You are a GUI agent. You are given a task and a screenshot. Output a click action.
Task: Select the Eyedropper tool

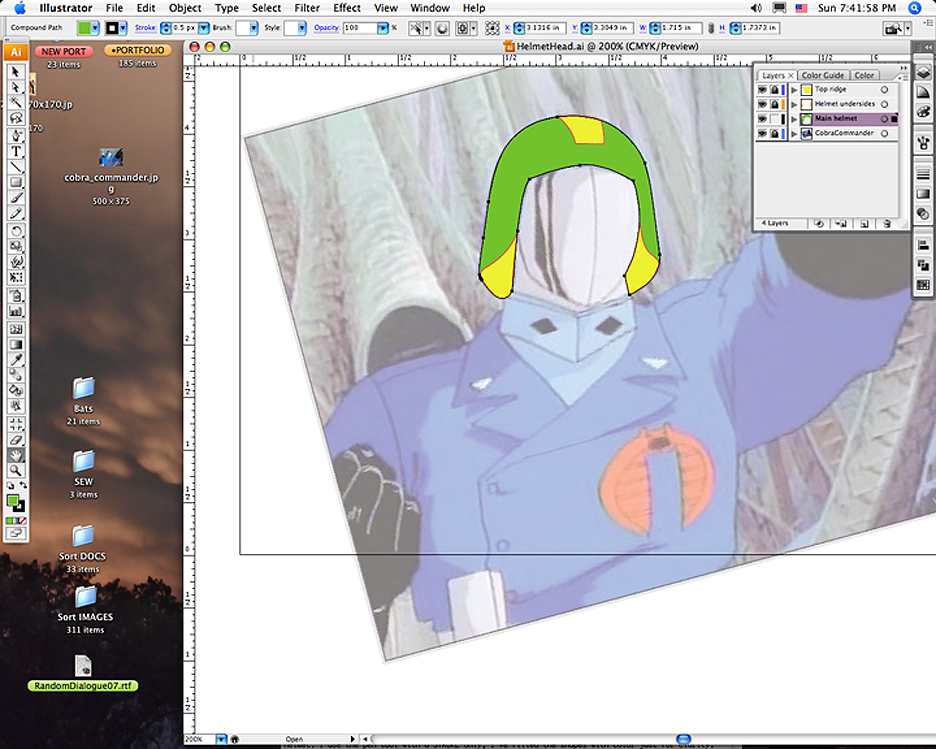point(16,360)
